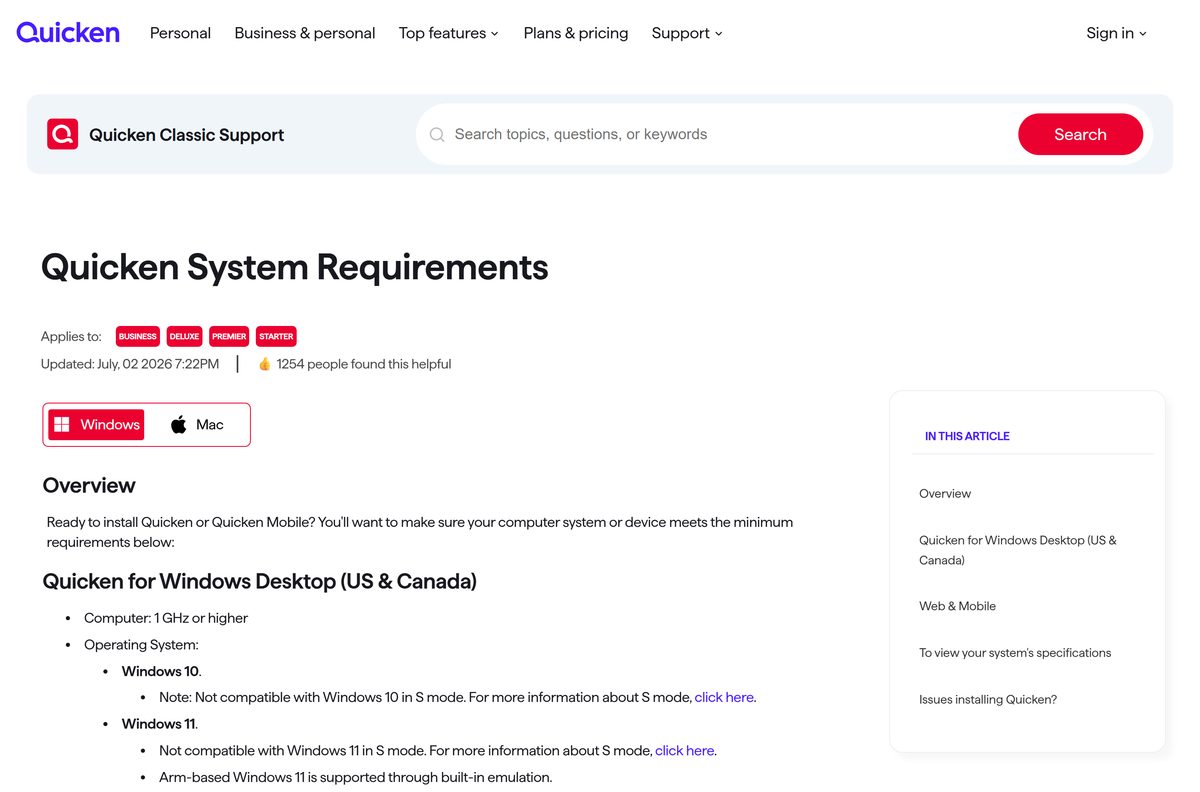Click the 'Quicken System Requirements' page title
The image size is (1200, 792).
click(295, 267)
